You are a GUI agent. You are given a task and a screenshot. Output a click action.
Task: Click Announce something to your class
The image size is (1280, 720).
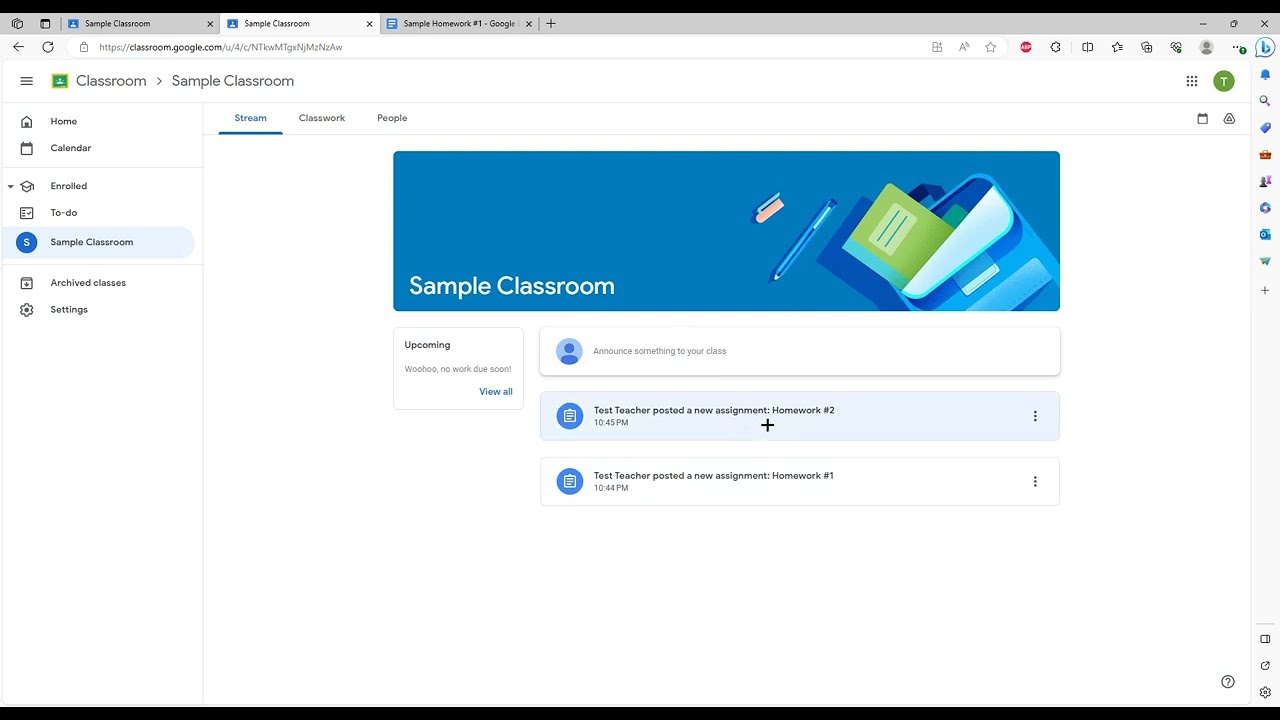(x=799, y=351)
